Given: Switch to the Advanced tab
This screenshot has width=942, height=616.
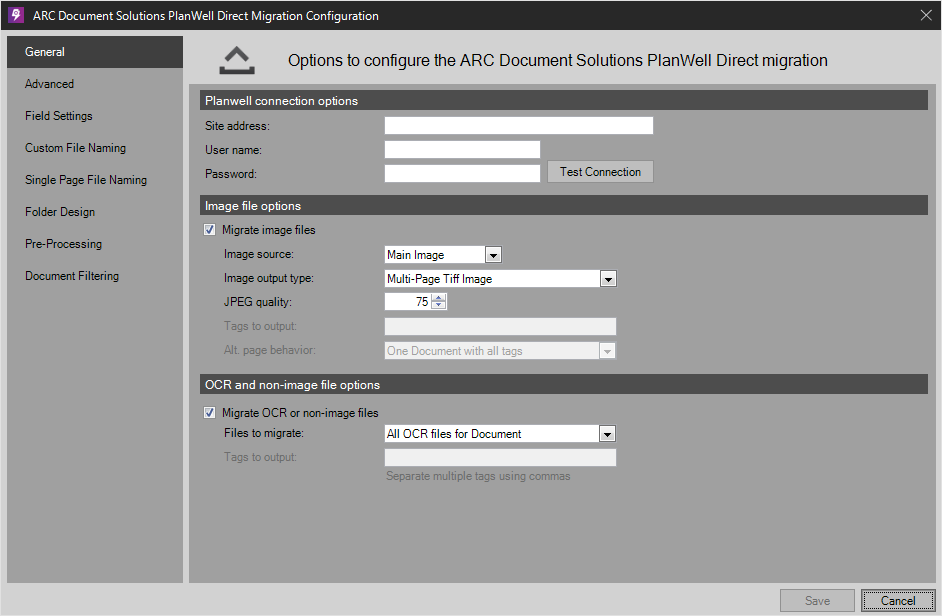Looking at the screenshot, I should 95,84.
